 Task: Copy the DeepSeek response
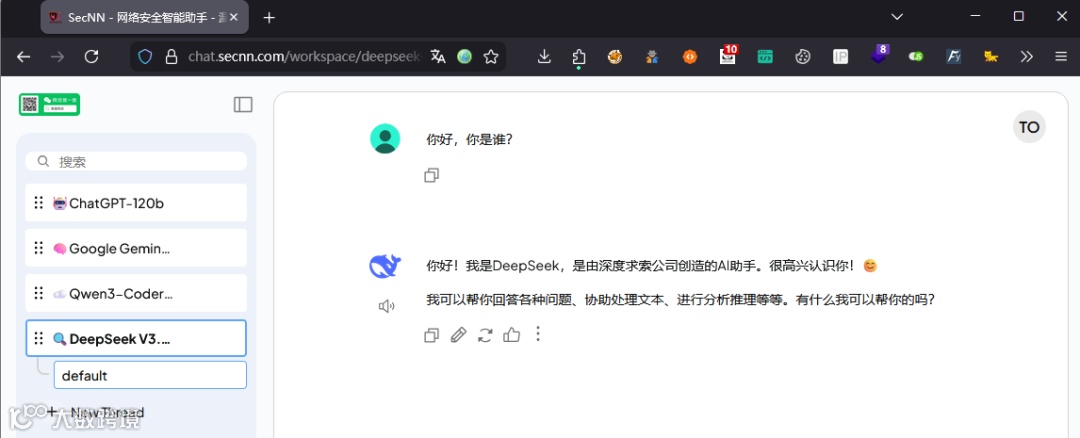(x=432, y=335)
